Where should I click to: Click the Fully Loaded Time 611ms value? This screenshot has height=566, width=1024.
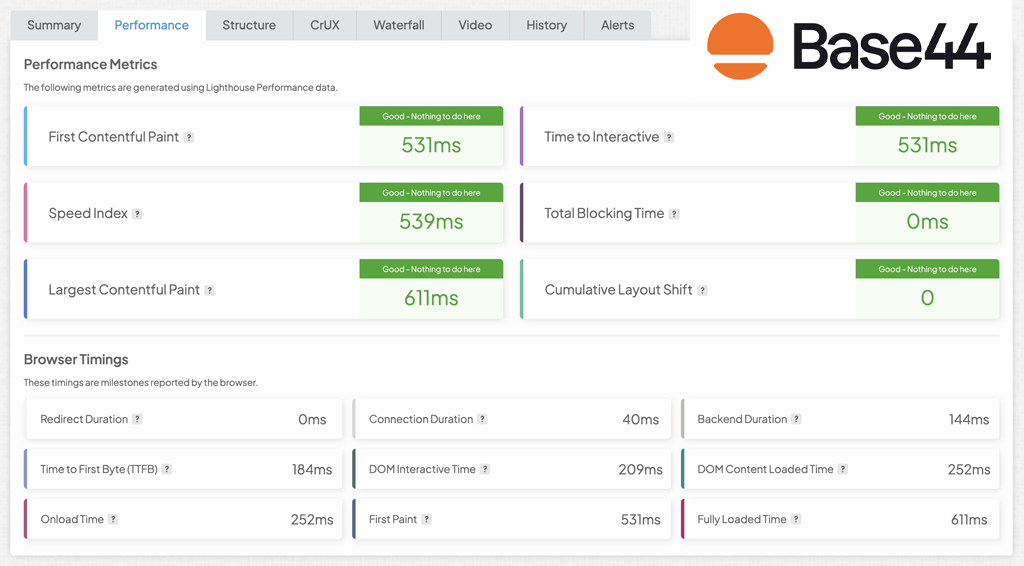969,519
